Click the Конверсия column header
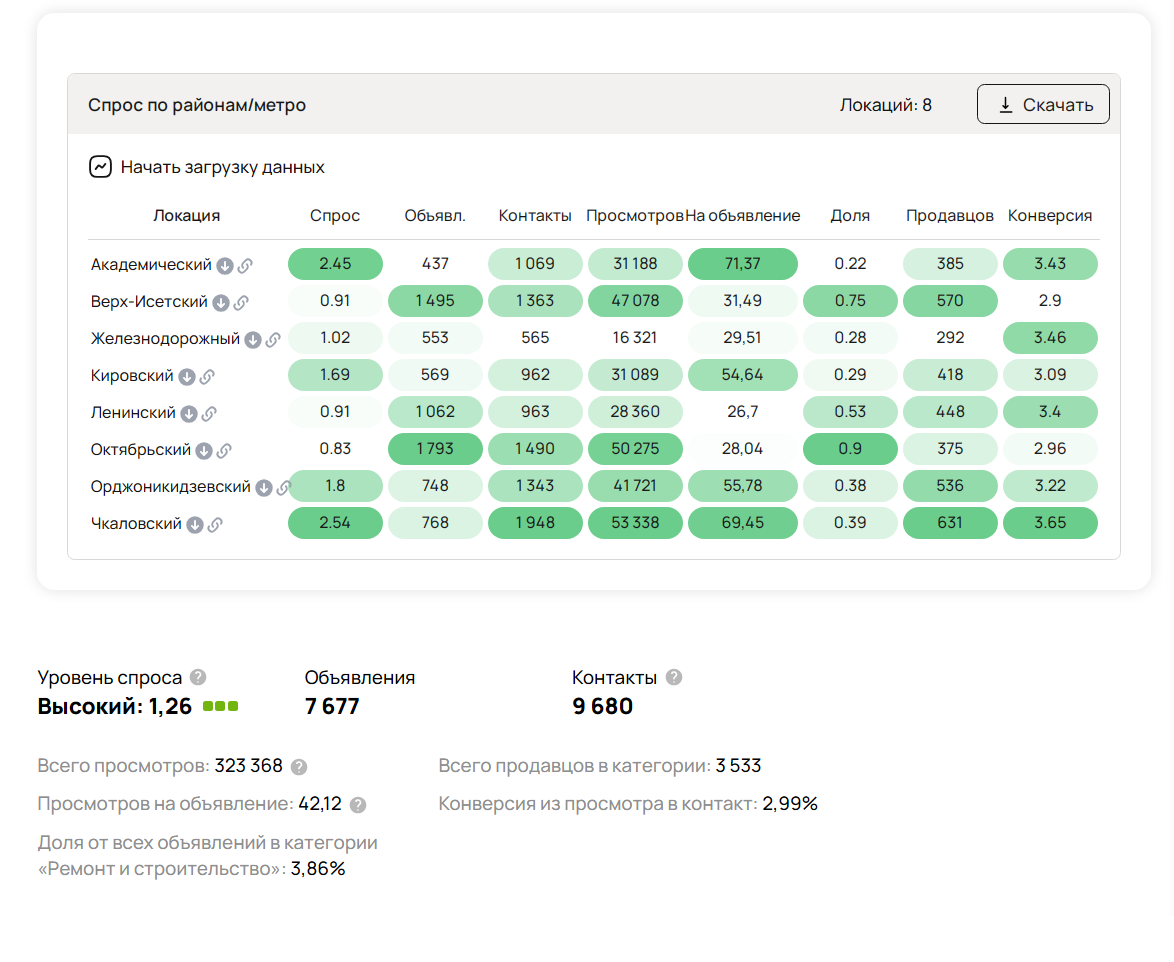Screen dimensions: 1174x962 pyautogui.click(x=1050, y=215)
